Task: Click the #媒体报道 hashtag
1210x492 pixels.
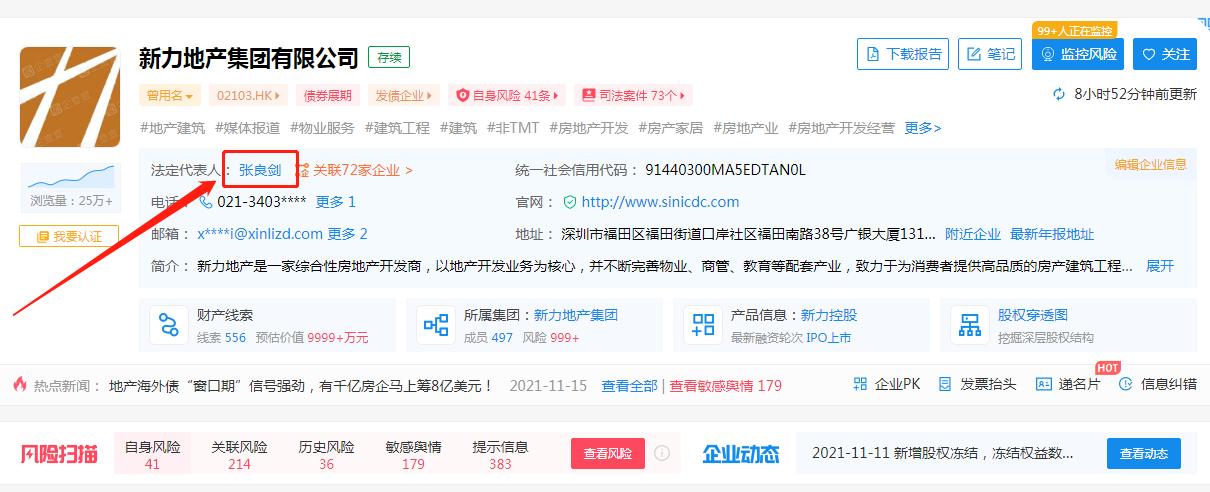Action: (x=248, y=128)
